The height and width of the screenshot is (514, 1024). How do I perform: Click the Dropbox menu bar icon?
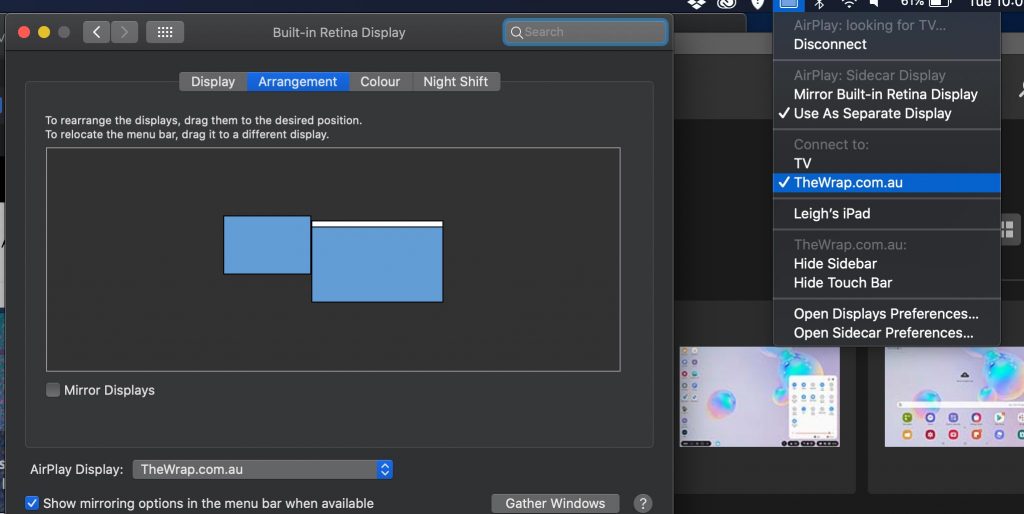pyautogui.click(x=696, y=3)
